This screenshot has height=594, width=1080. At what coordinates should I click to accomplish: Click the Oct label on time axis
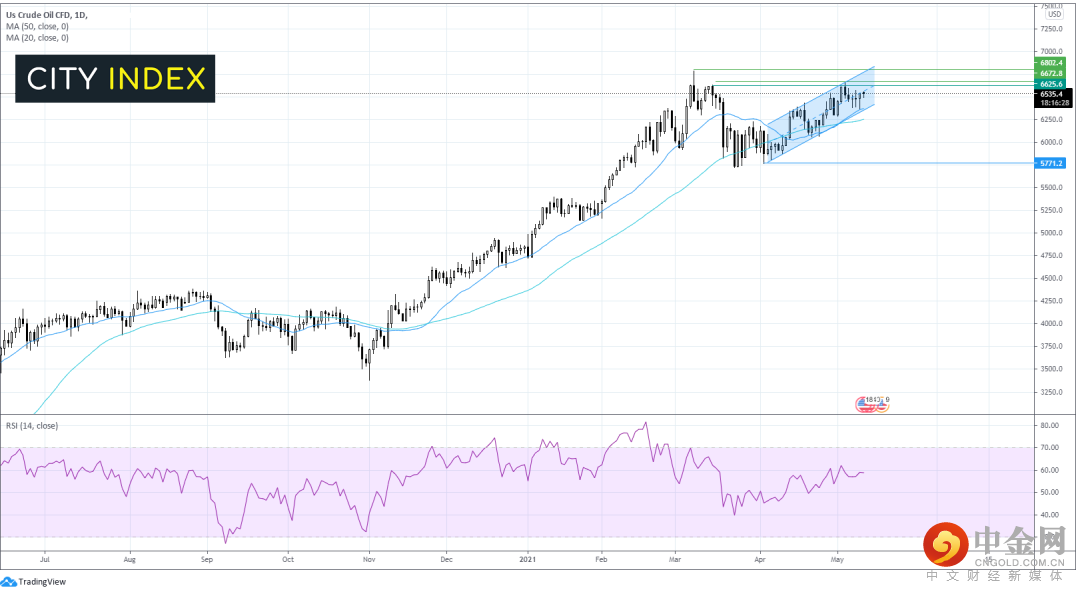288,560
